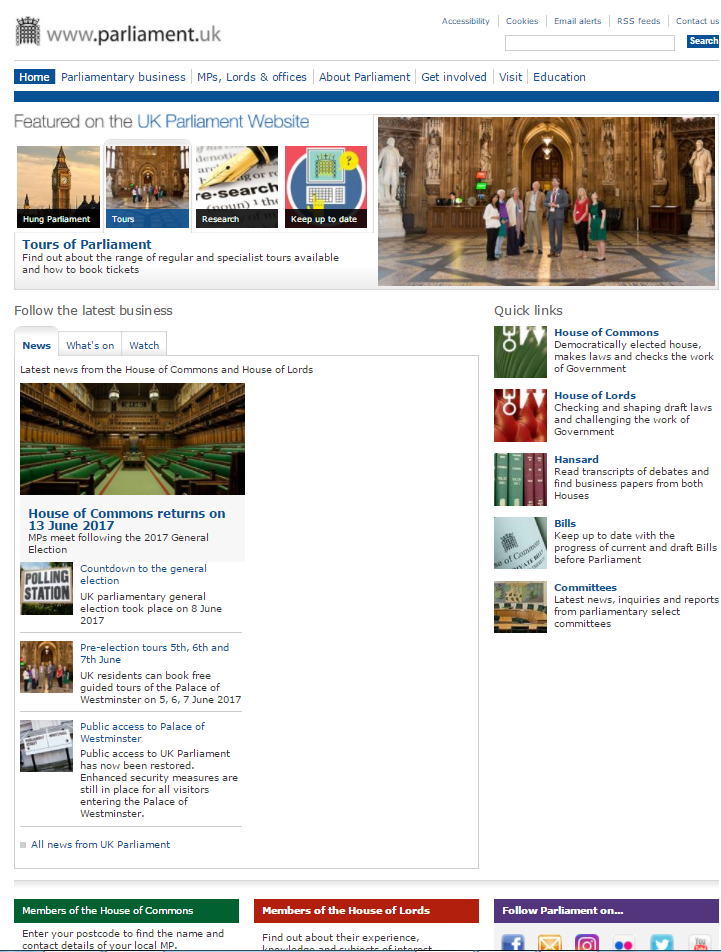721x952 pixels.
Task: Open the Hansard quick link
Action: [x=576, y=460]
